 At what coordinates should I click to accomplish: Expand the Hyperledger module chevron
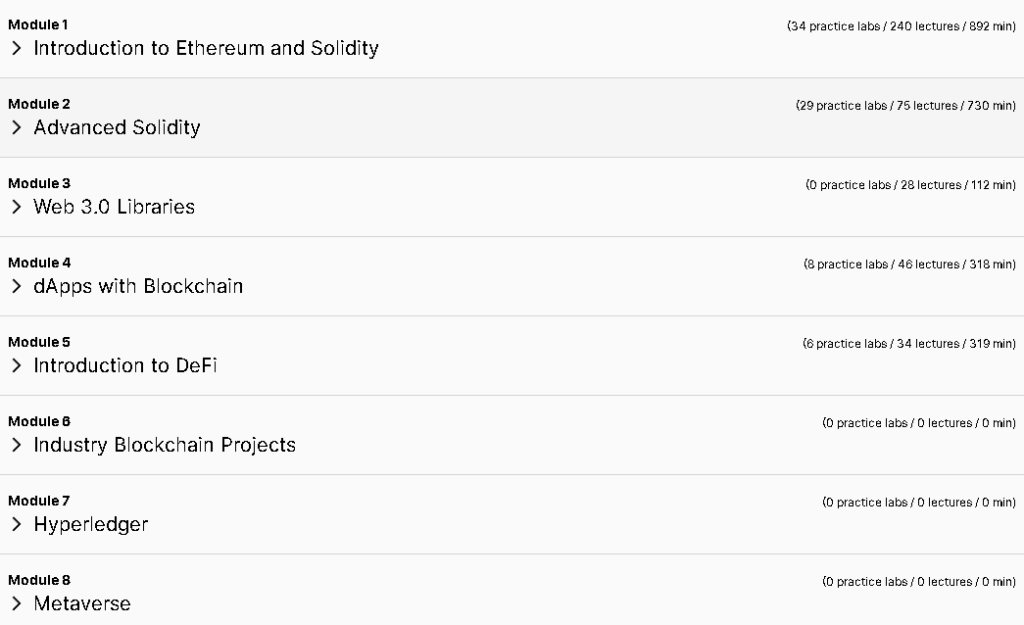point(17,524)
